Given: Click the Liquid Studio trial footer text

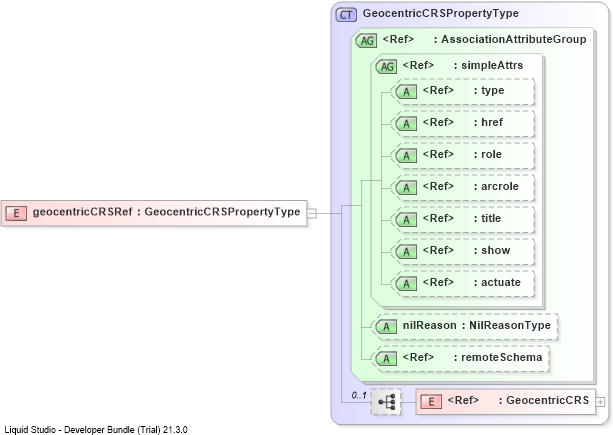Looking at the screenshot, I should click(x=96, y=430).
